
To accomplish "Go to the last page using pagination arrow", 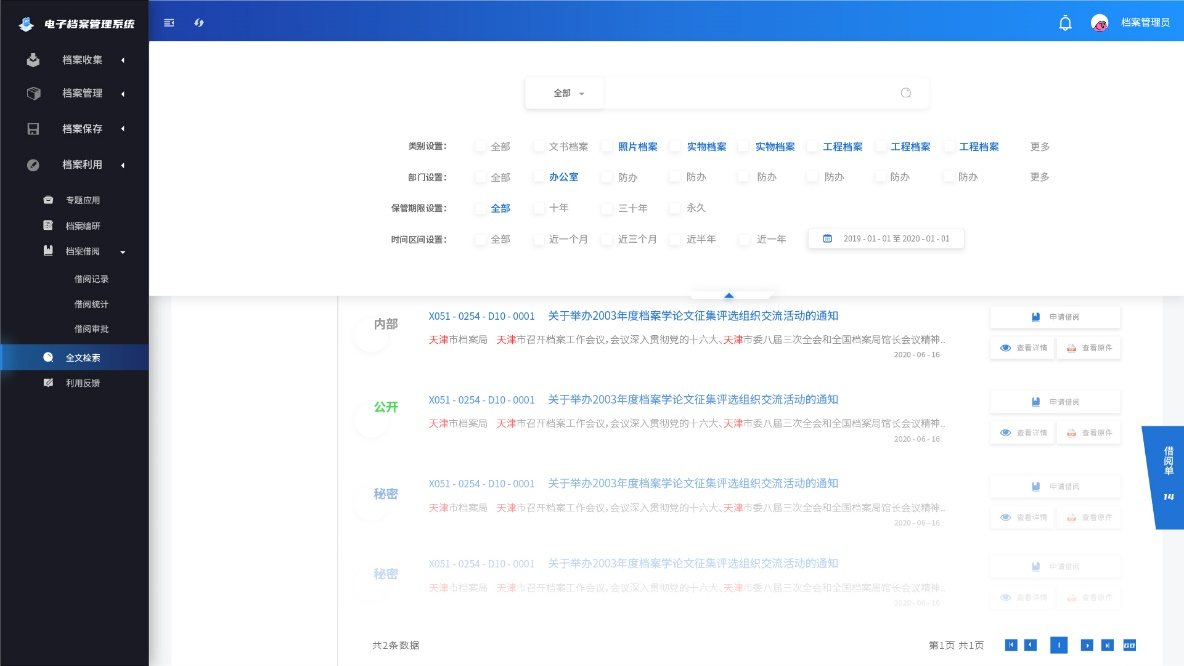I will point(1108,645).
